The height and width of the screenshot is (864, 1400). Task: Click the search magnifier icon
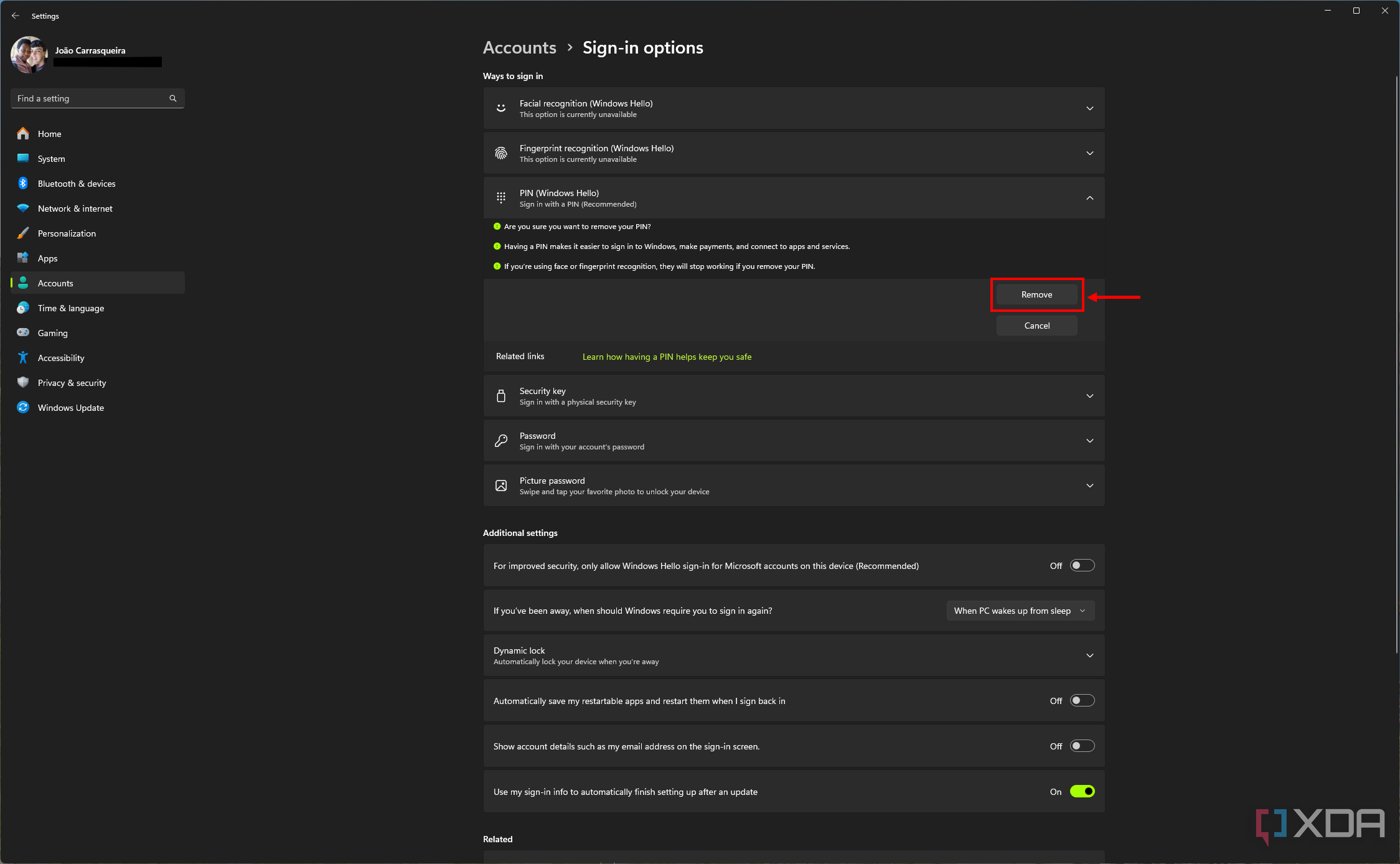point(173,98)
